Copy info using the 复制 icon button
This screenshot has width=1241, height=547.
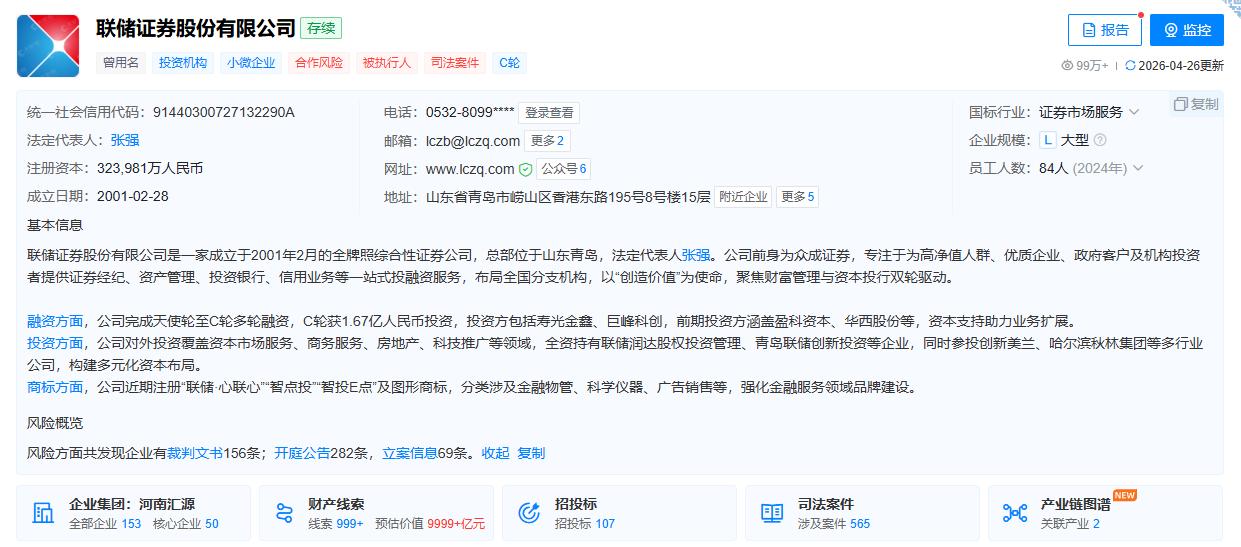point(1196,104)
